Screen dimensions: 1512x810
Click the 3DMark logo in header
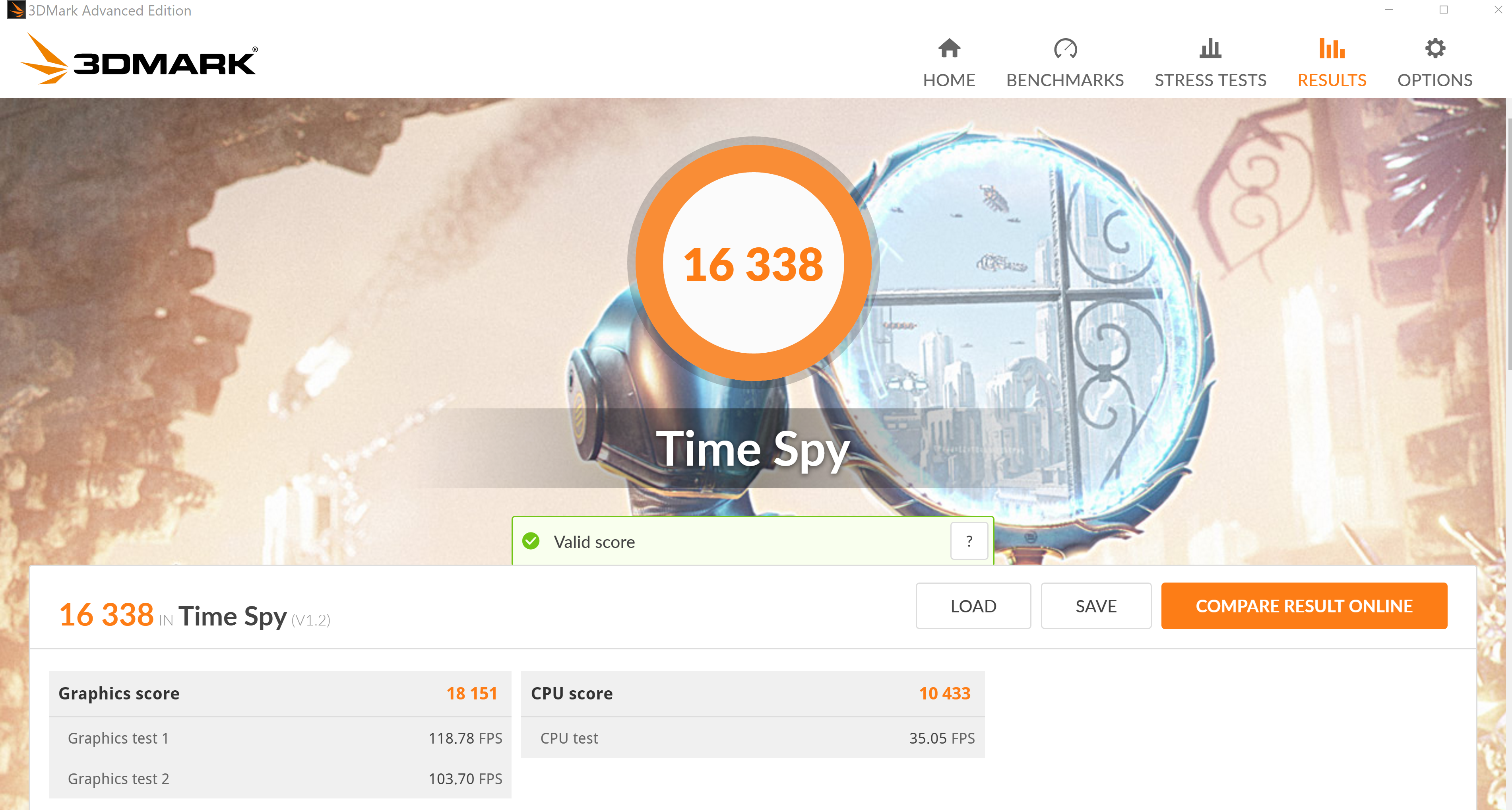click(139, 59)
